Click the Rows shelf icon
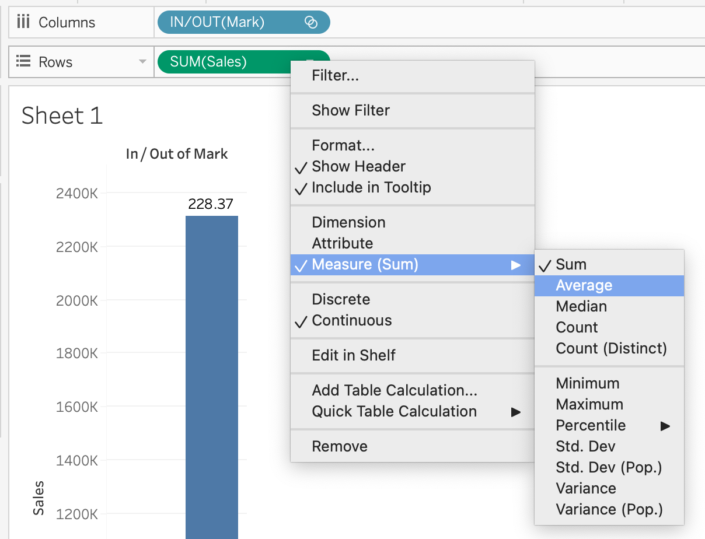Viewport: 705px width, 539px height. click(x=23, y=62)
